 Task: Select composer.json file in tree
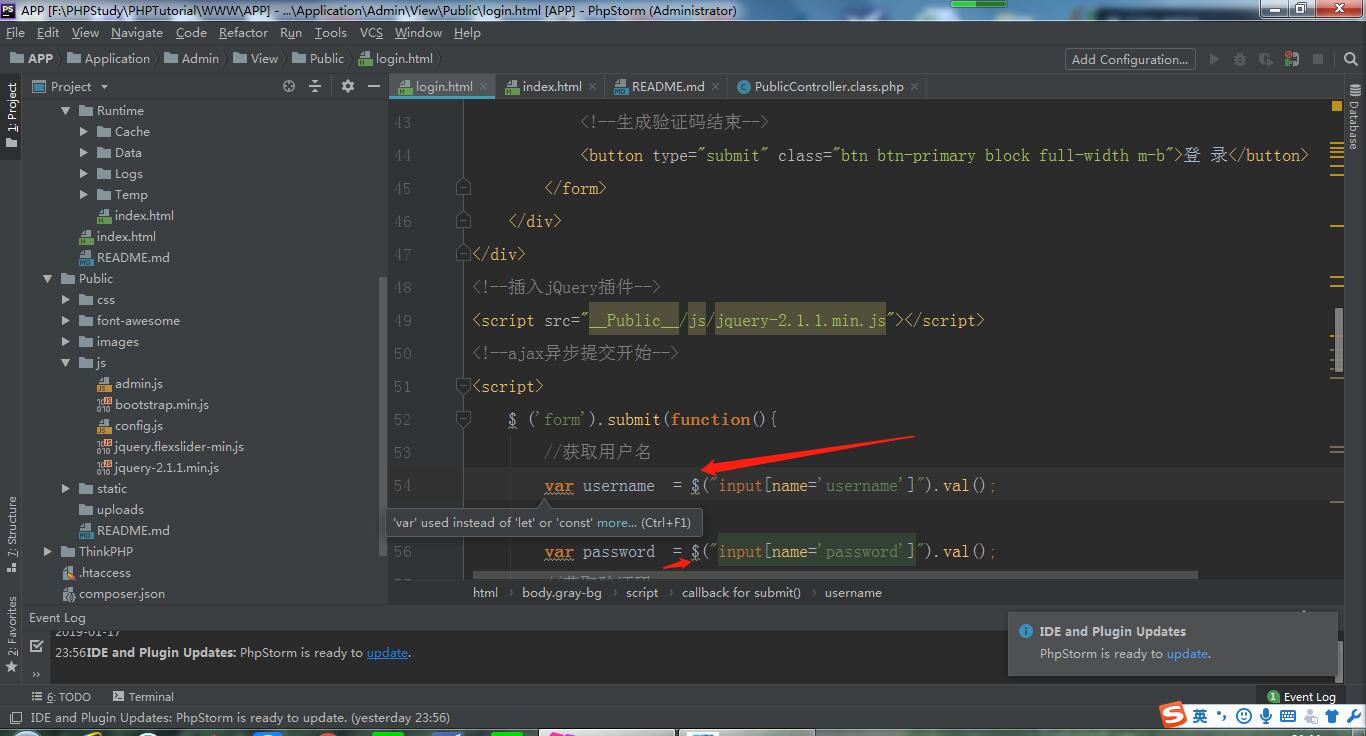121,594
